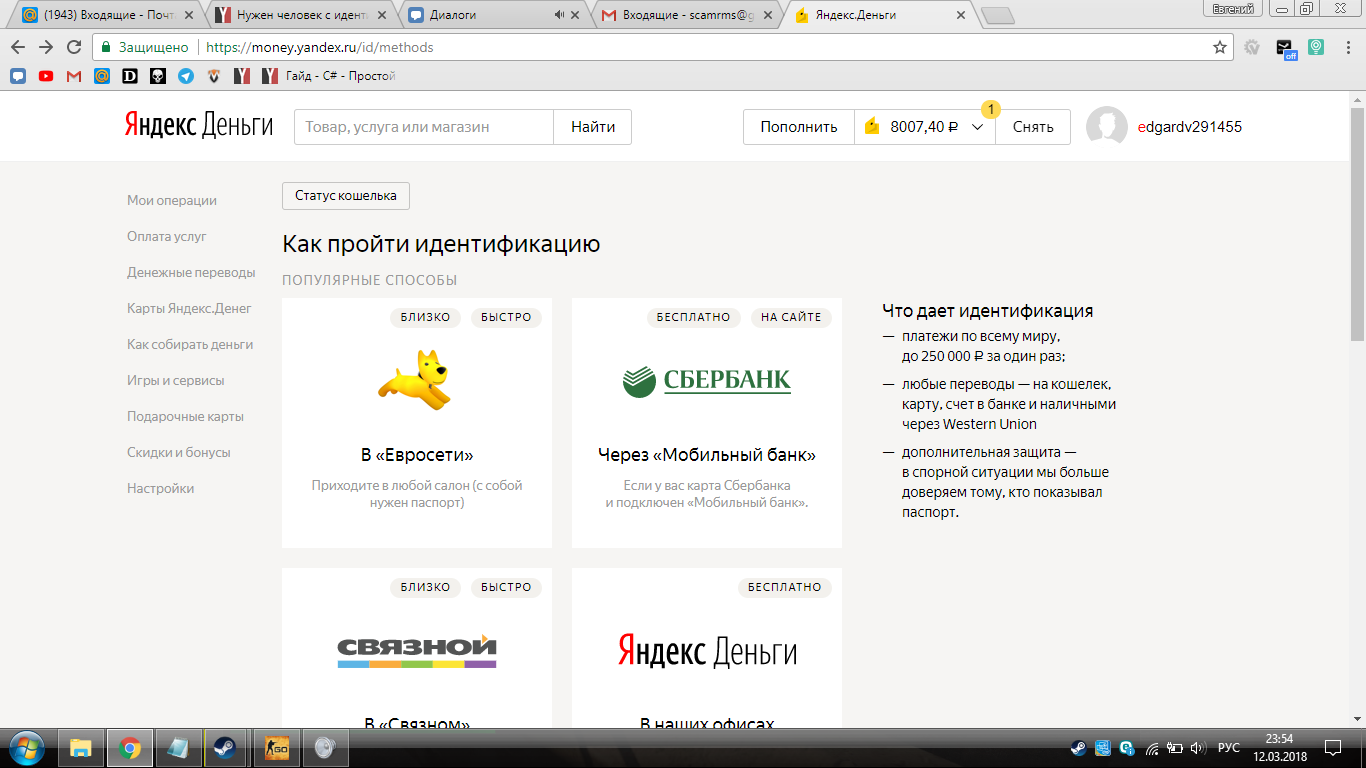1366x768 pixels.
Task: Click the Найти search button
Action: (x=593, y=127)
